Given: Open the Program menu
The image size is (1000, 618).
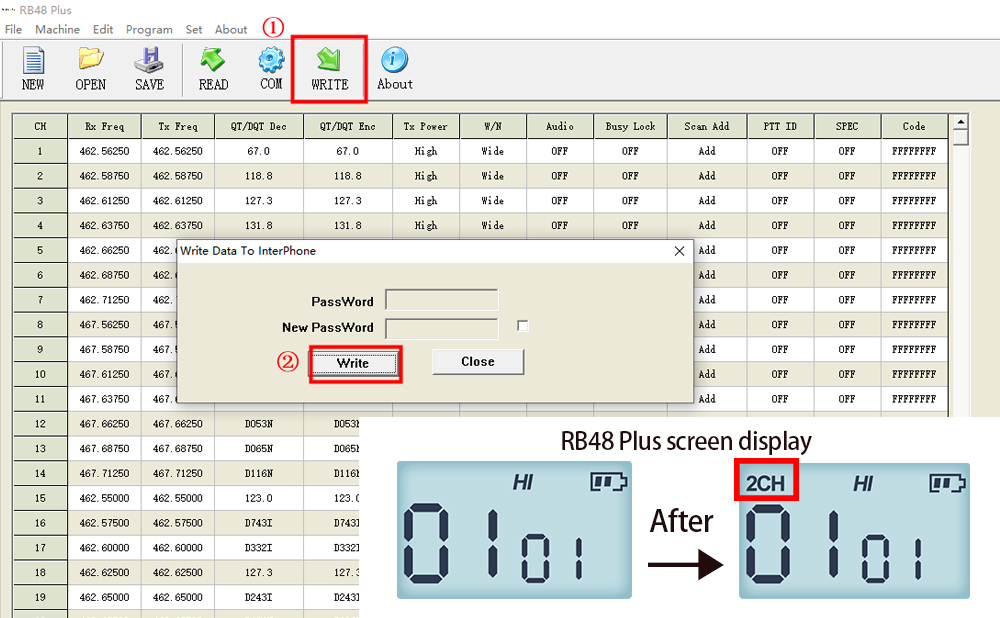Looking at the screenshot, I should point(149,29).
